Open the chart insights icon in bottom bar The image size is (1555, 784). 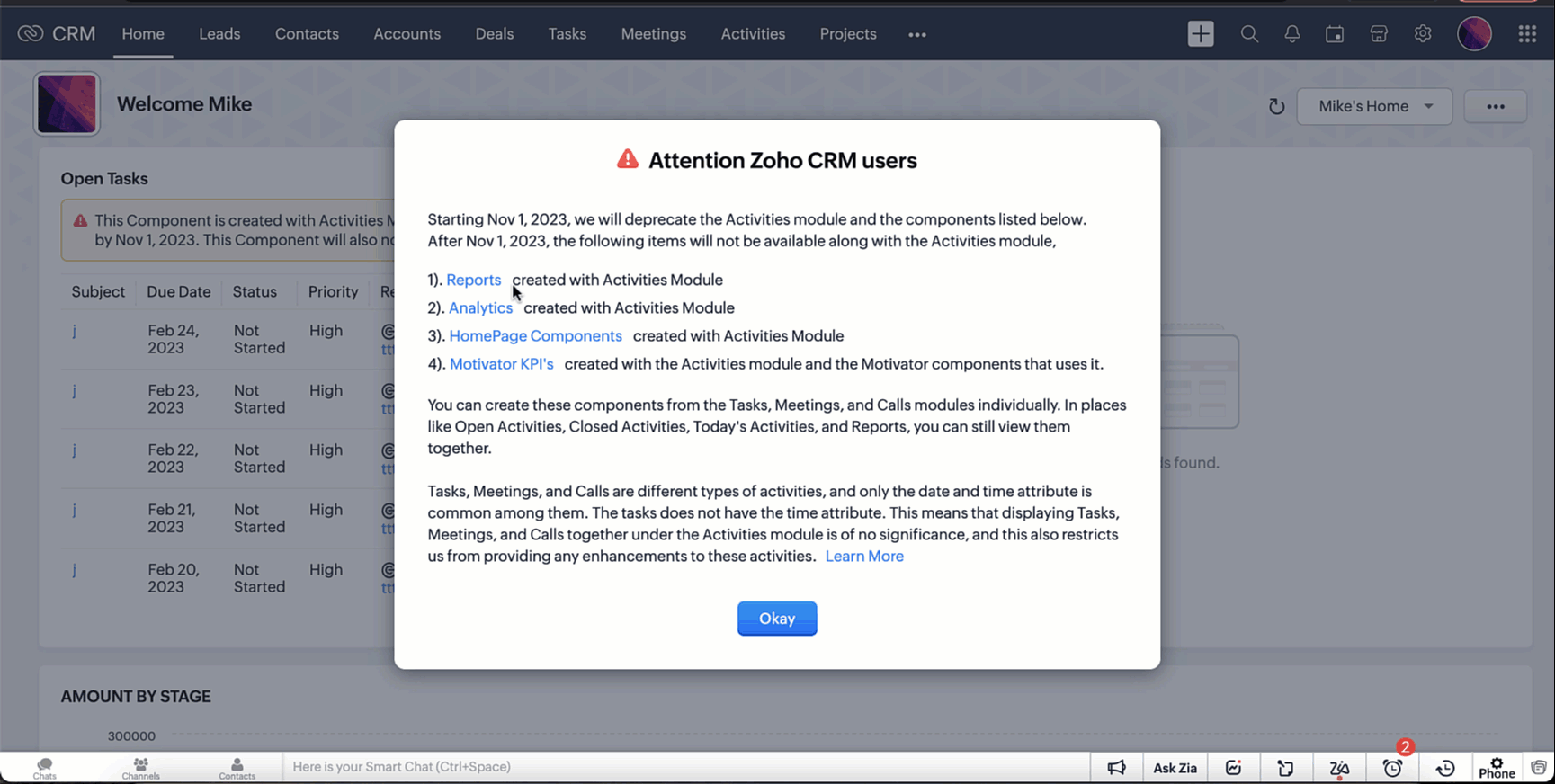tap(1233, 768)
